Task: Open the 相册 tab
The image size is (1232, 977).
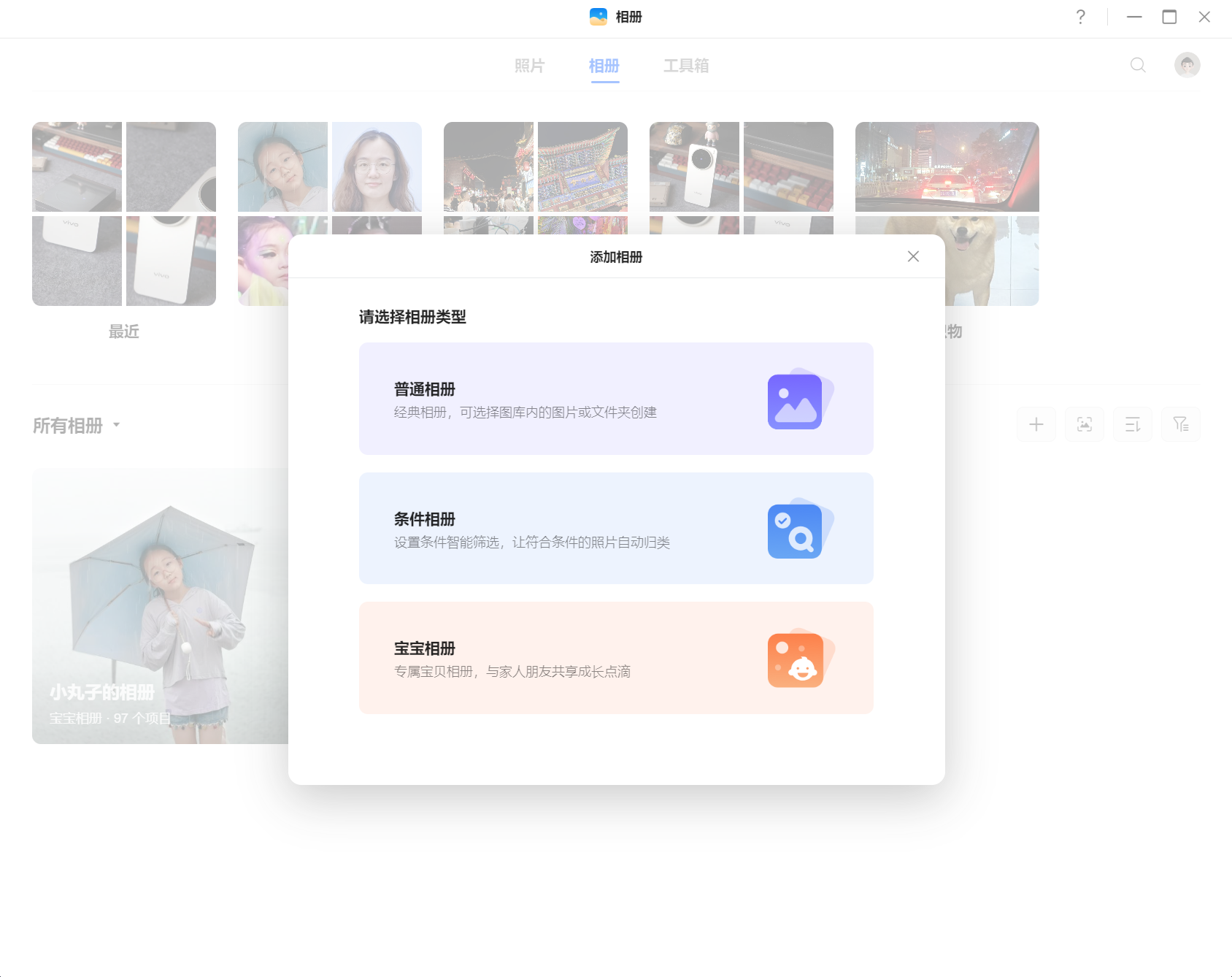Action: [x=604, y=66]
